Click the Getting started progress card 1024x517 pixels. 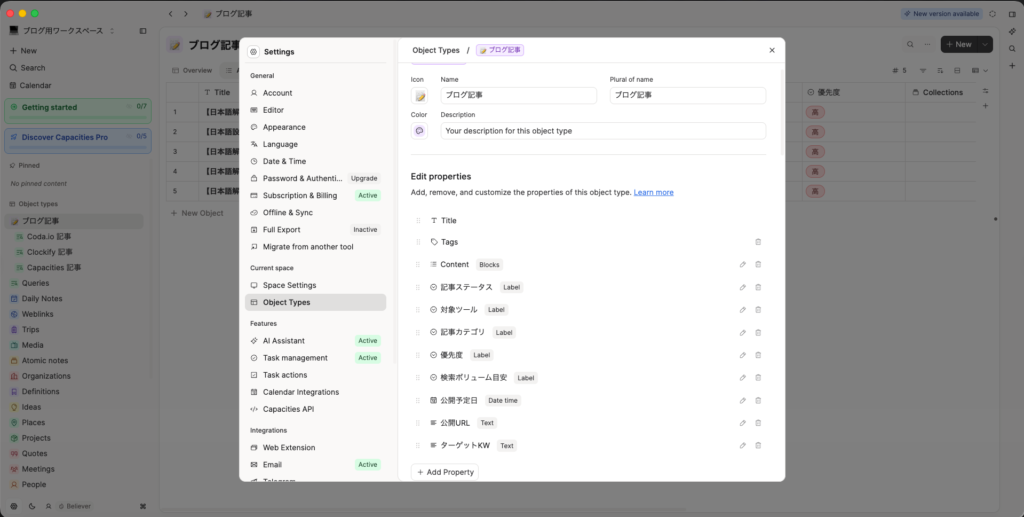tap(78, 110)
